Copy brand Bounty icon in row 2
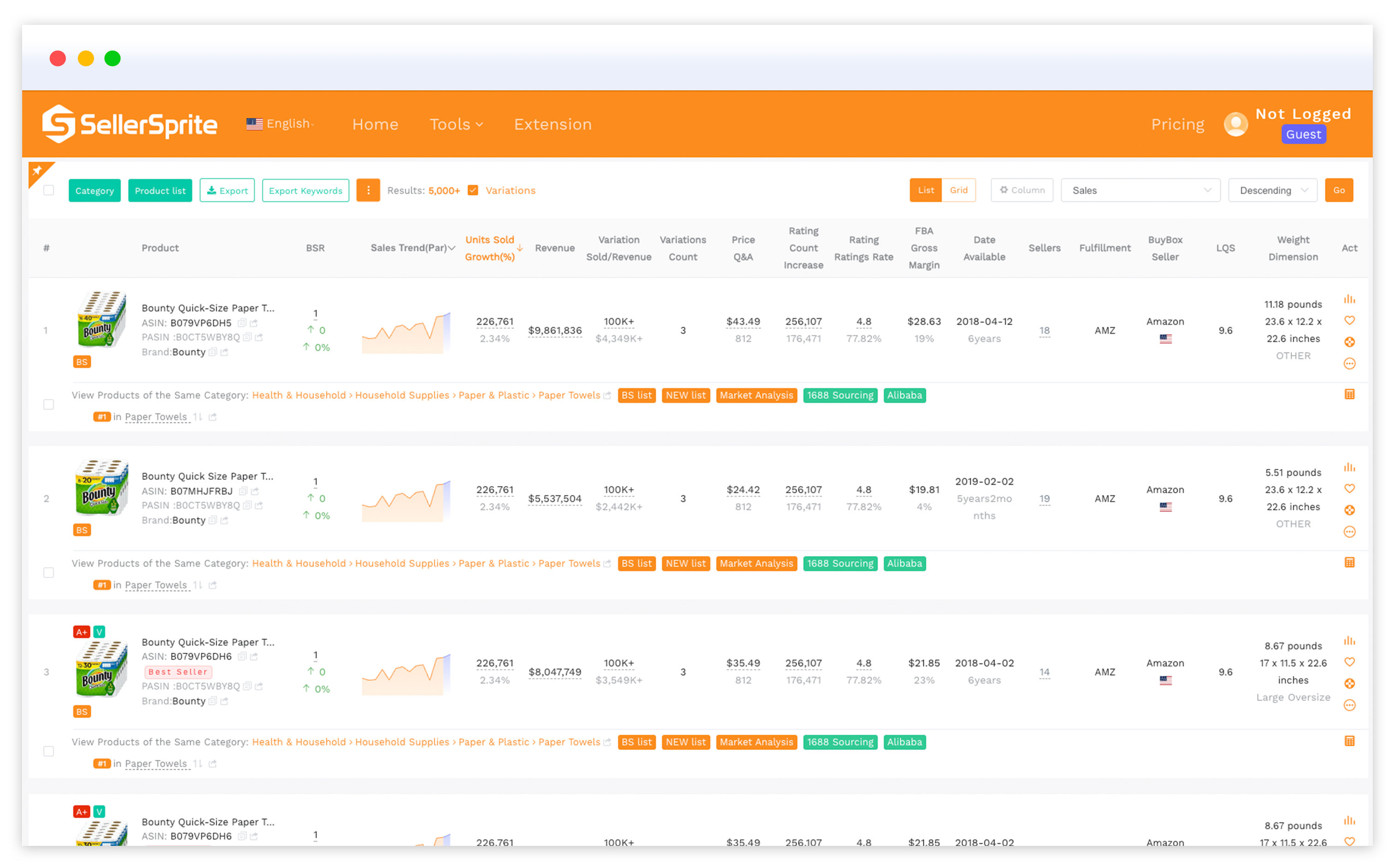The image size is (1394, 868). tap(213, 520)
